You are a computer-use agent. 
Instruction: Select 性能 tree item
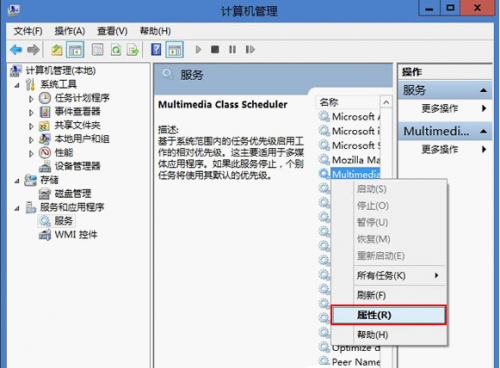coord(64,152)
